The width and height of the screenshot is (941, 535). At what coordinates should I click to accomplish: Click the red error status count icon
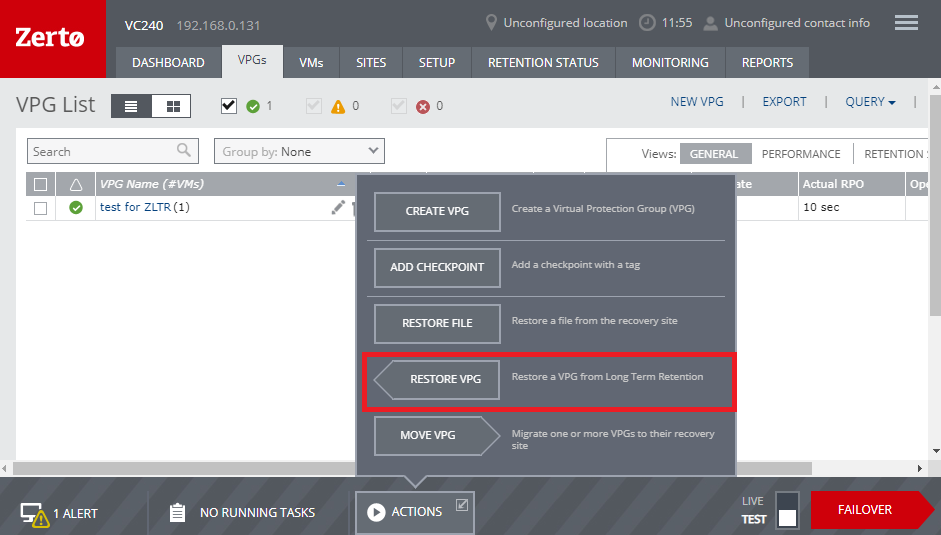click(x=423, y=107)
